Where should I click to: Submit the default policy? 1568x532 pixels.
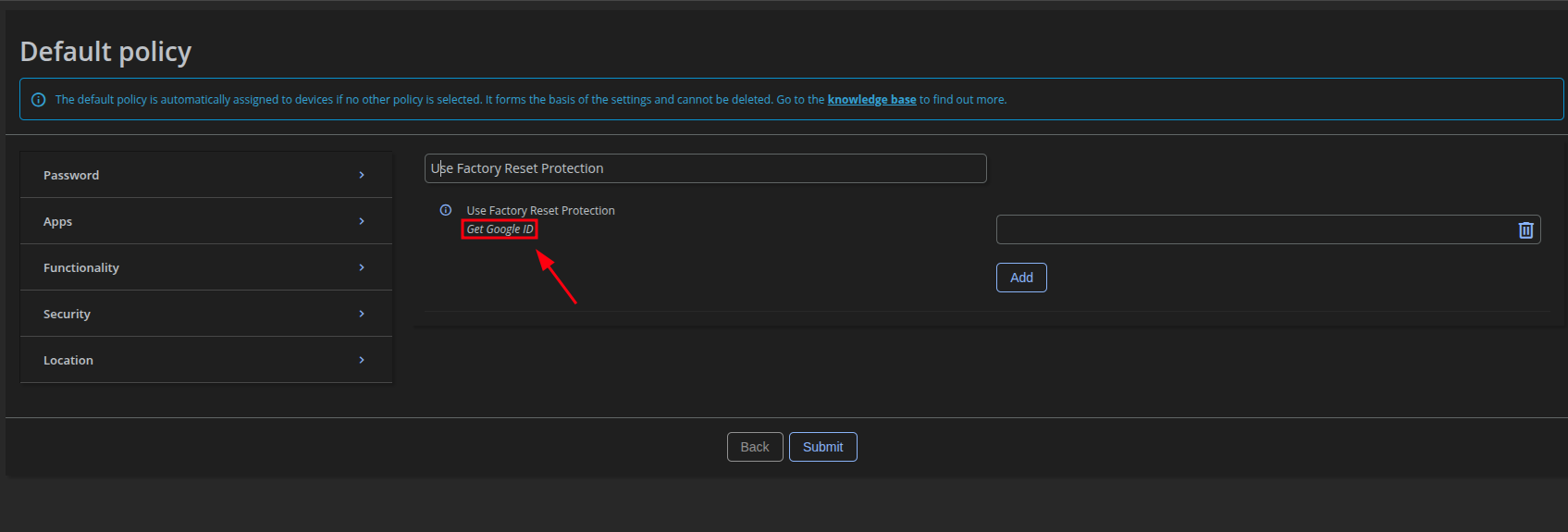pyautogui.click(x=822, y=447)
